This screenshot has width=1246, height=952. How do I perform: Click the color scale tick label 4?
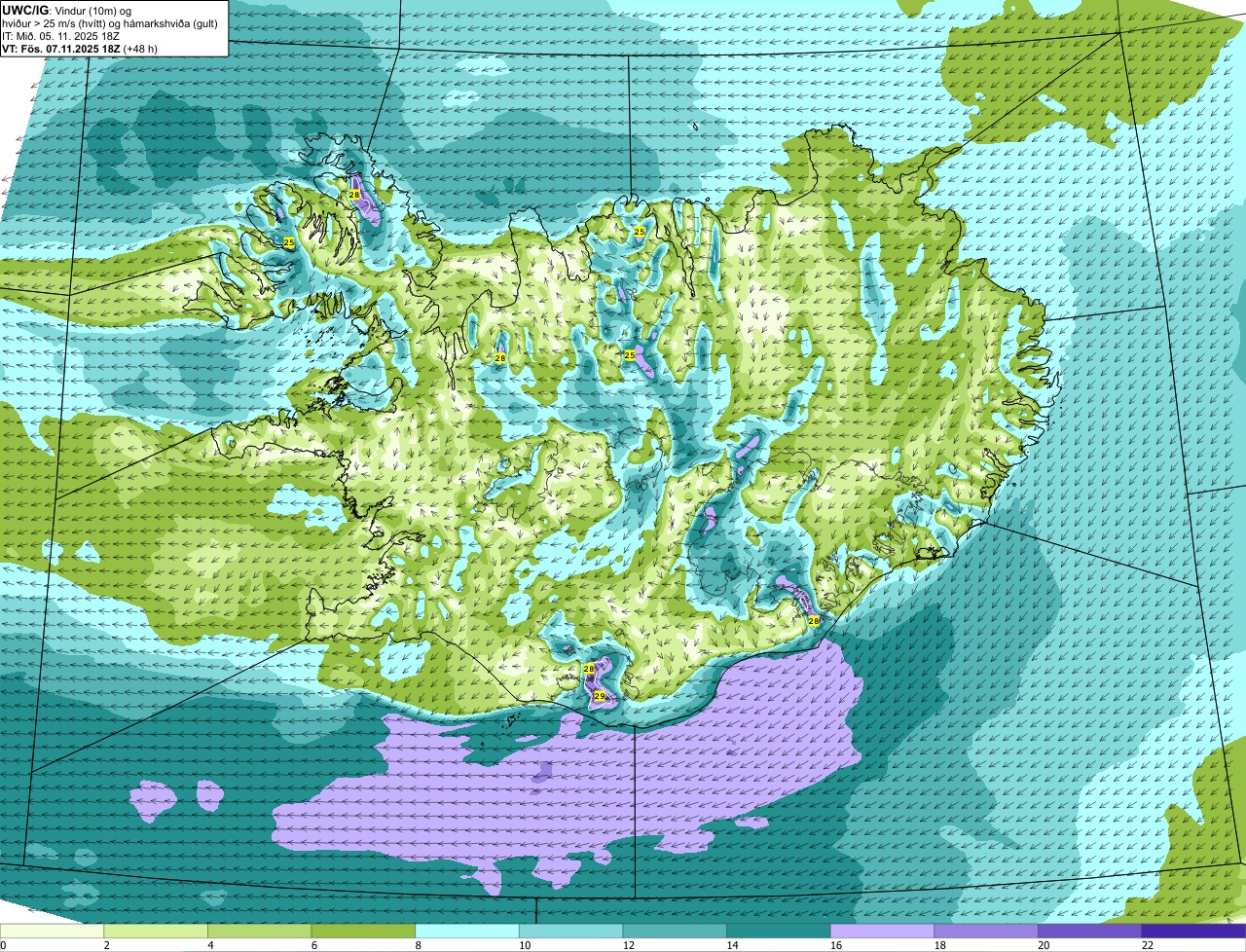tap(210, 945)
